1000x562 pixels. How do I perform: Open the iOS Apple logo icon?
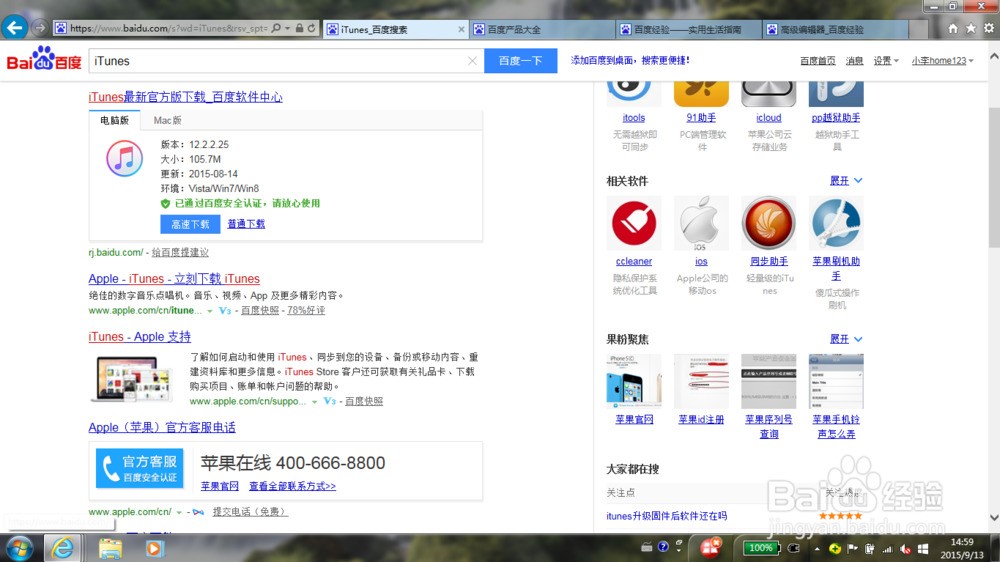[x=701, y=223]
